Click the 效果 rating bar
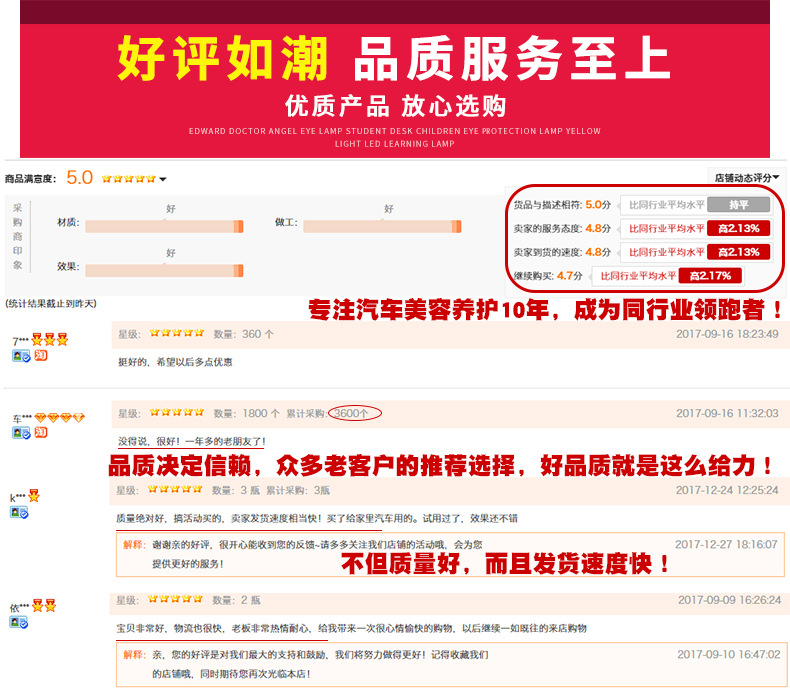This screenshot has width=790, height=696. pos(164,271)
